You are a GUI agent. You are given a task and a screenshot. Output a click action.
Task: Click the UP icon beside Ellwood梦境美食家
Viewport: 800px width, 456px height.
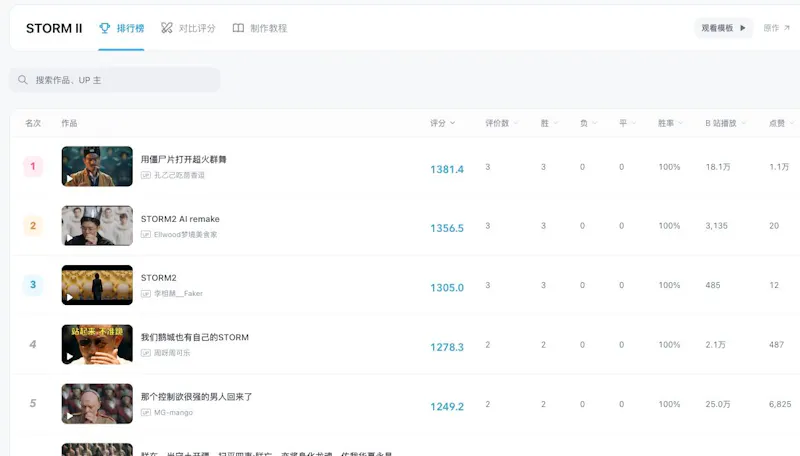coord(146,234)
